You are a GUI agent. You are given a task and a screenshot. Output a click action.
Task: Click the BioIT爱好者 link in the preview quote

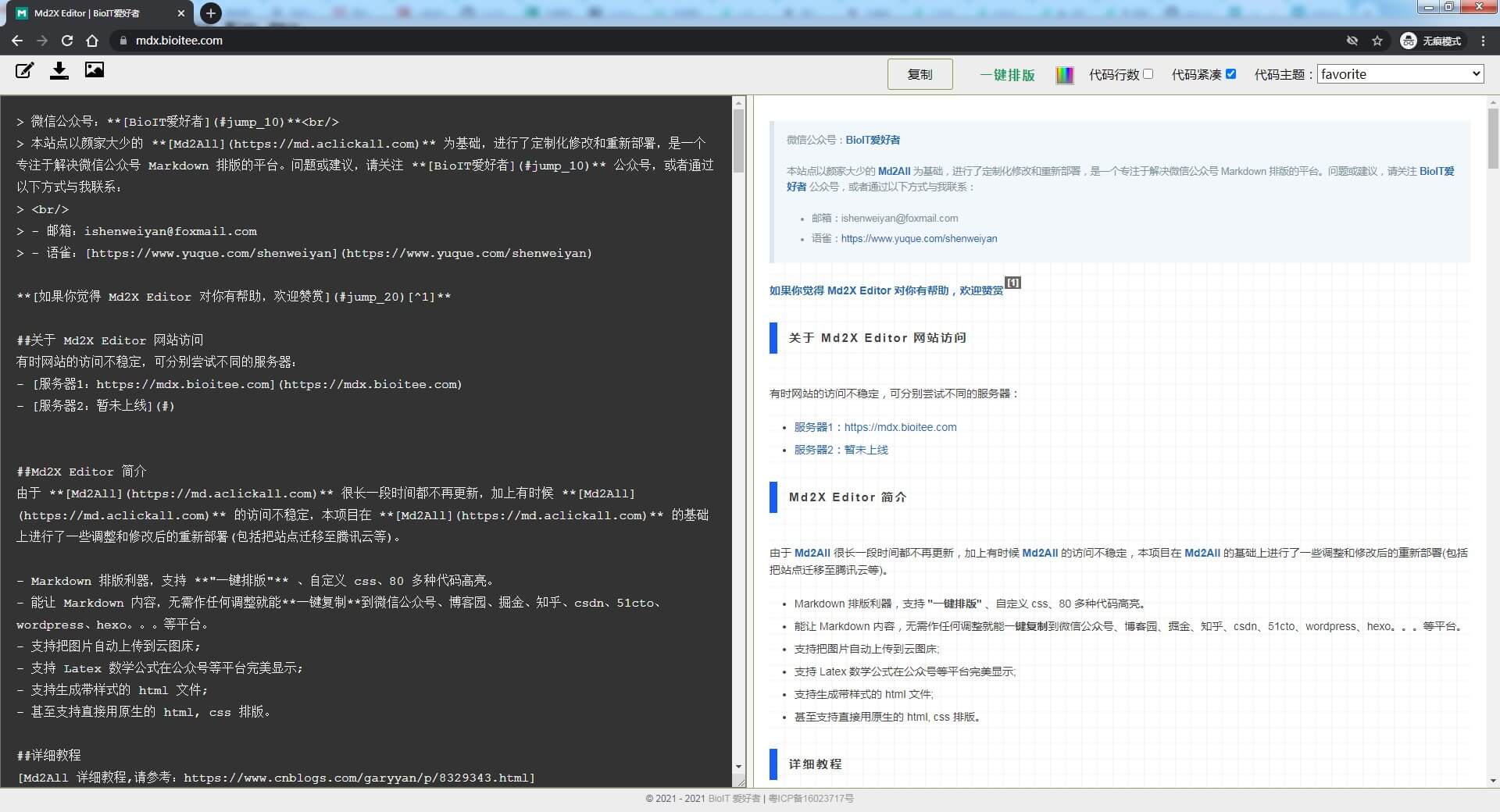pos(873,140)
